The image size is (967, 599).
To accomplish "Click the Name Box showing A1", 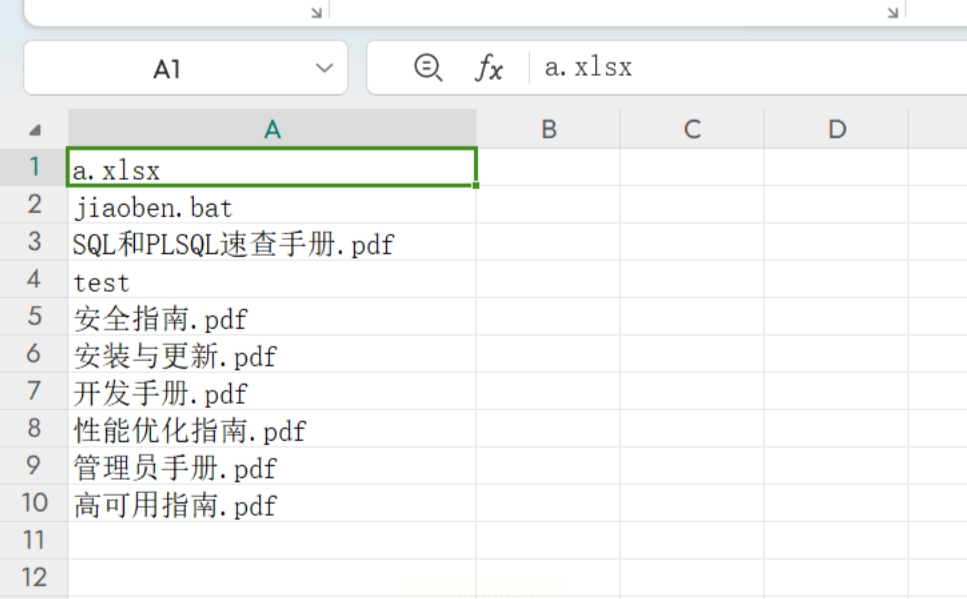I will coord(186,68).
